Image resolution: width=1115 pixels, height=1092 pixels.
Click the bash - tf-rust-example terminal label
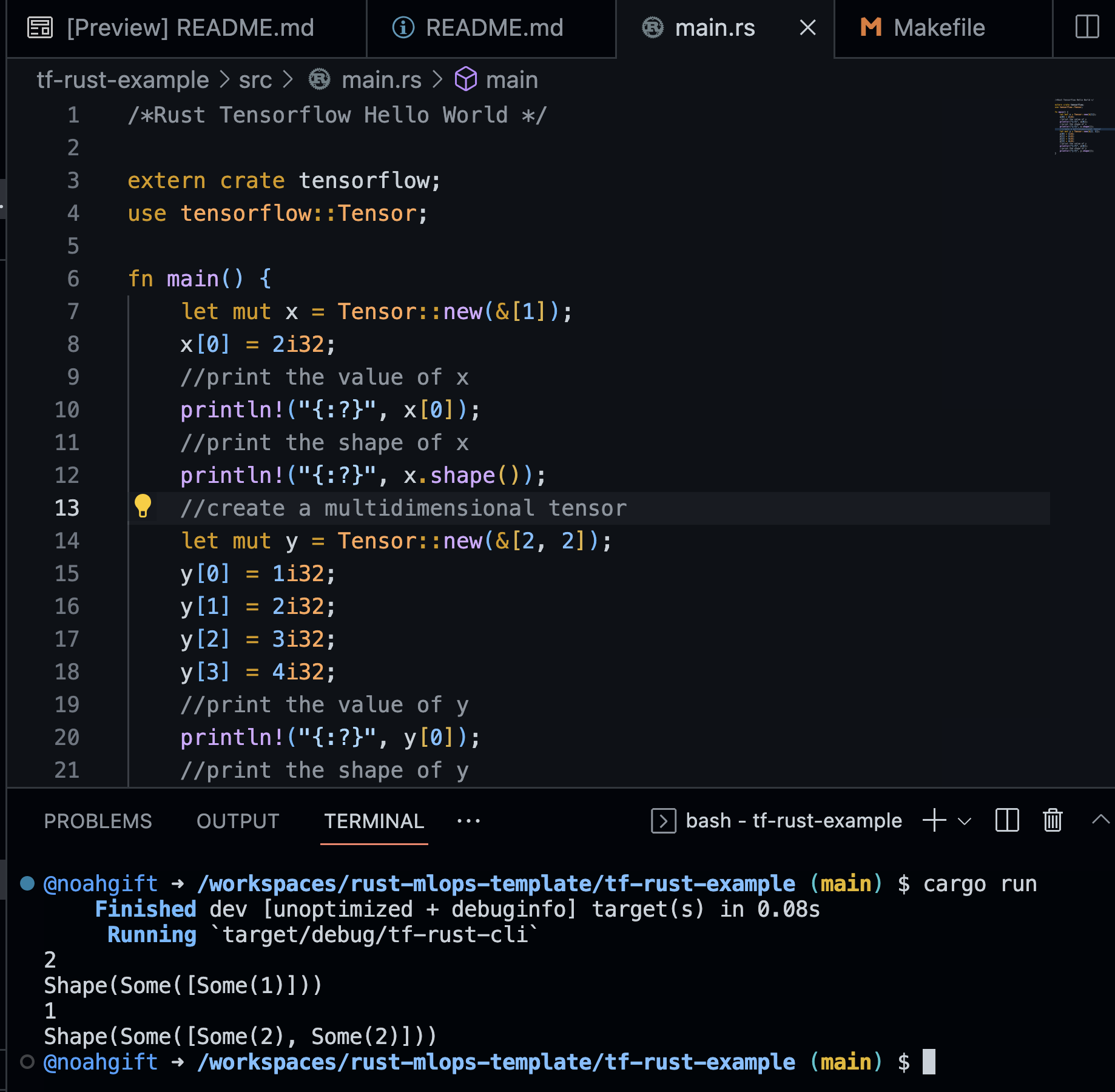point(793,821)
